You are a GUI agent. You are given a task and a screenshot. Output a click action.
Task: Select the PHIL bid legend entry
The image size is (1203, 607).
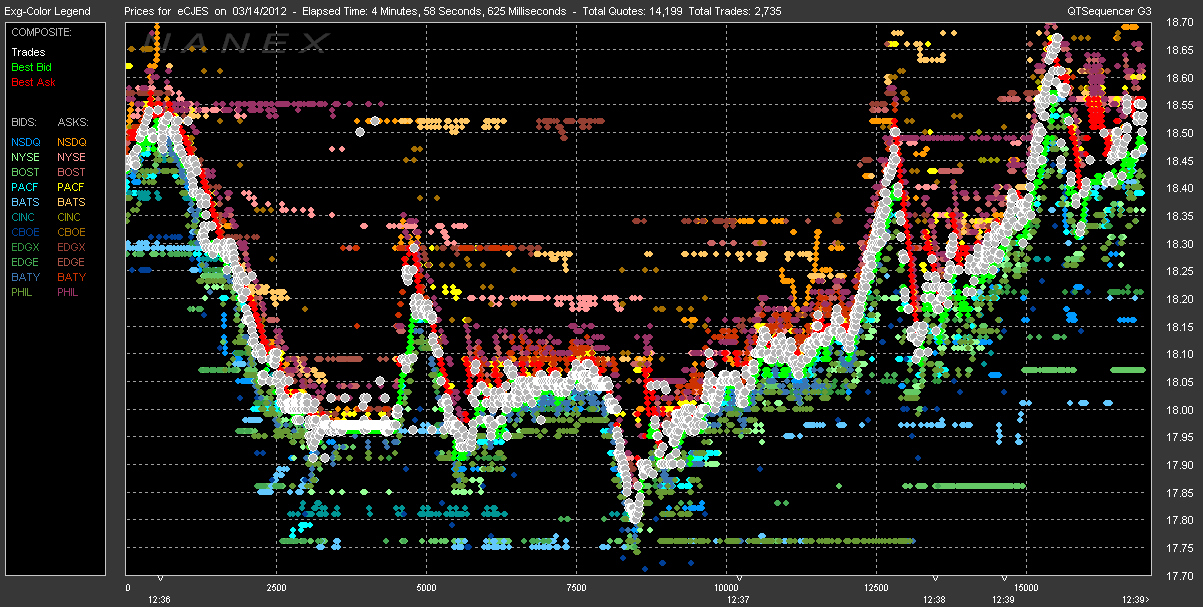(x=24, y=292)
